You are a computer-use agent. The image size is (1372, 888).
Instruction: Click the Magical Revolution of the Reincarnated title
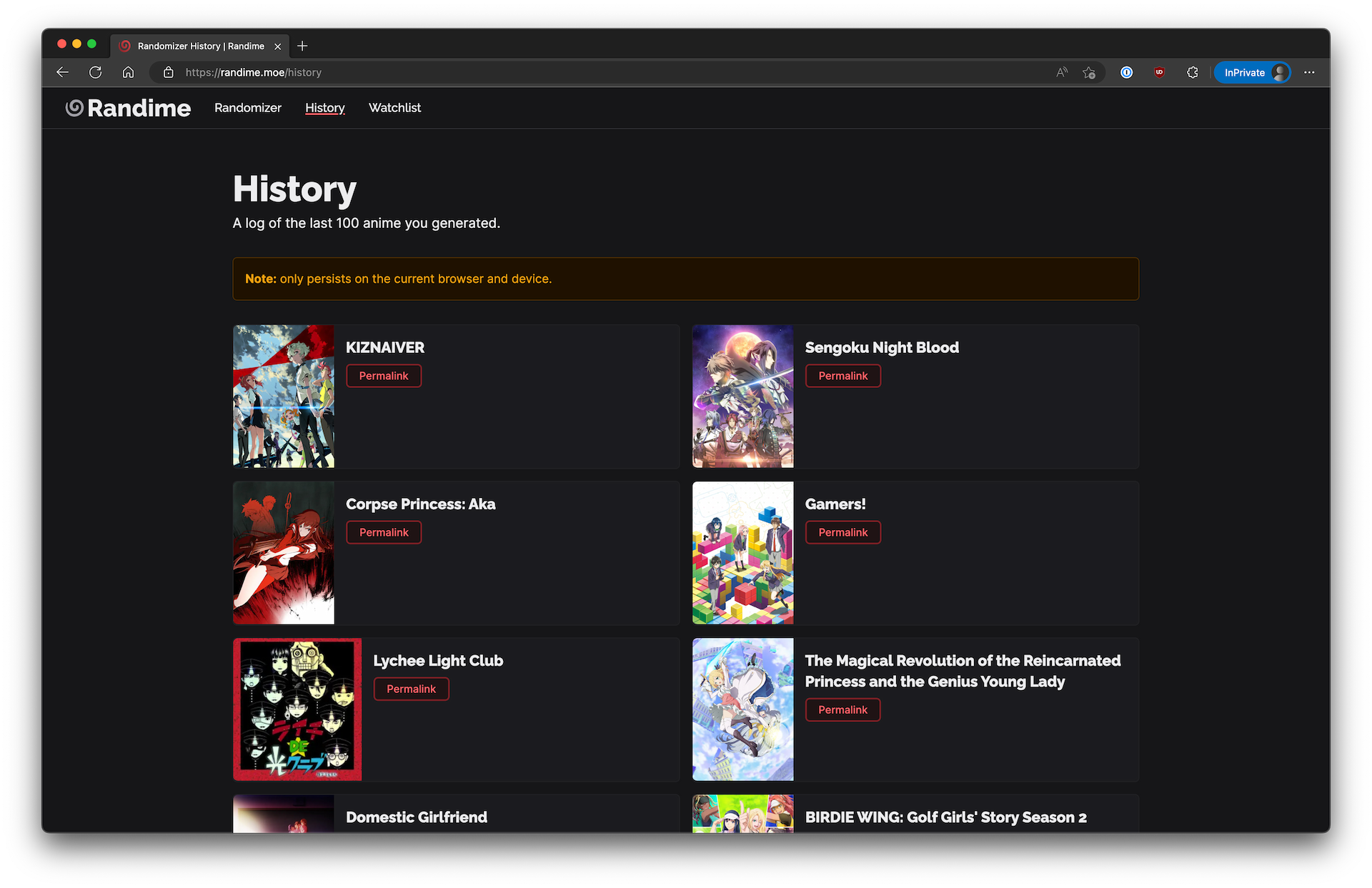[x=963, y=671]
